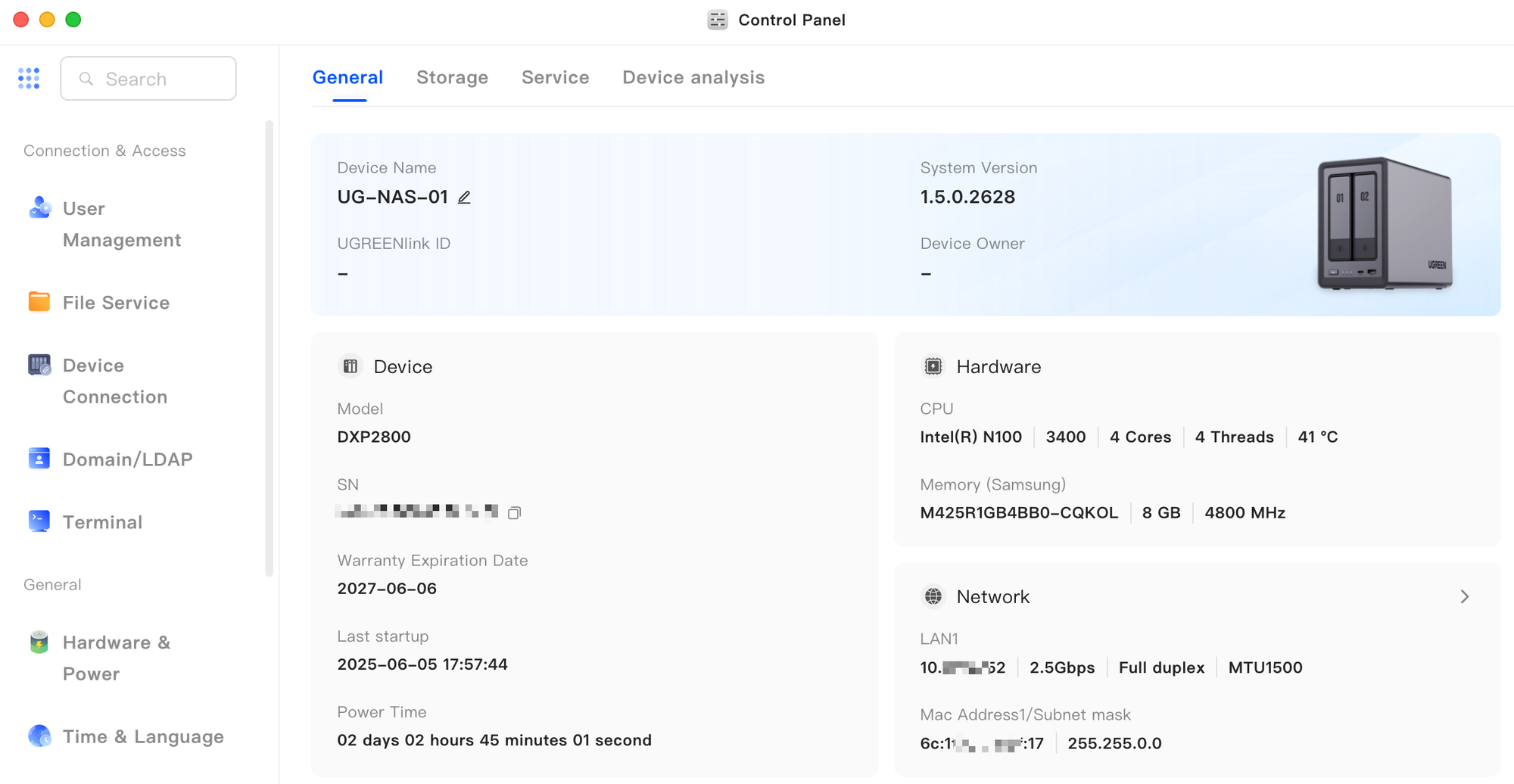
Task: Click warranty date 2027-06-06
Action: pos(387,588)
